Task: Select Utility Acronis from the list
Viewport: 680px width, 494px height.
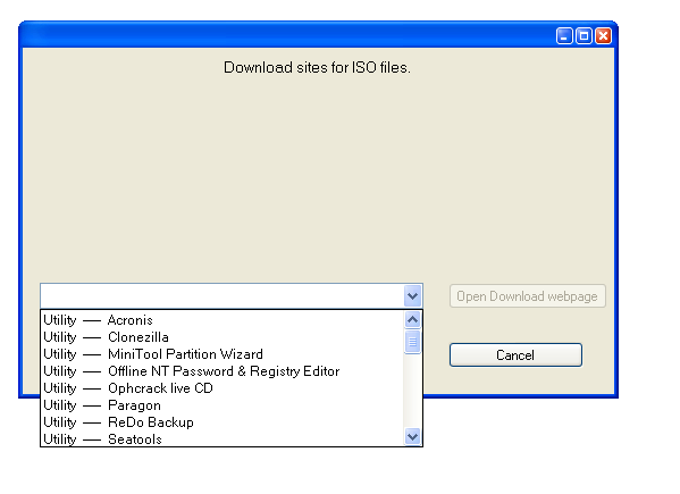Action: (222, 320)
